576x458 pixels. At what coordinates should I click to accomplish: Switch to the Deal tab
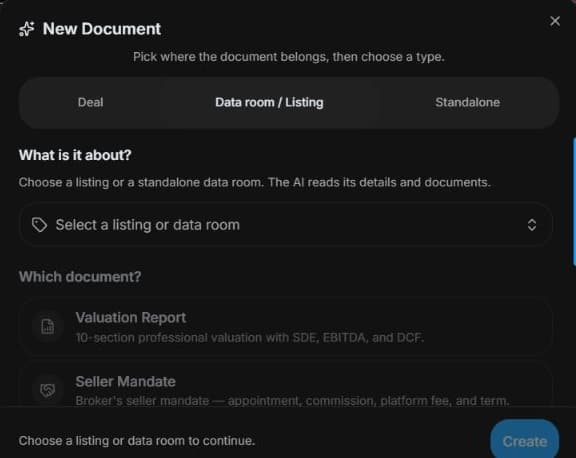[90, 102]
